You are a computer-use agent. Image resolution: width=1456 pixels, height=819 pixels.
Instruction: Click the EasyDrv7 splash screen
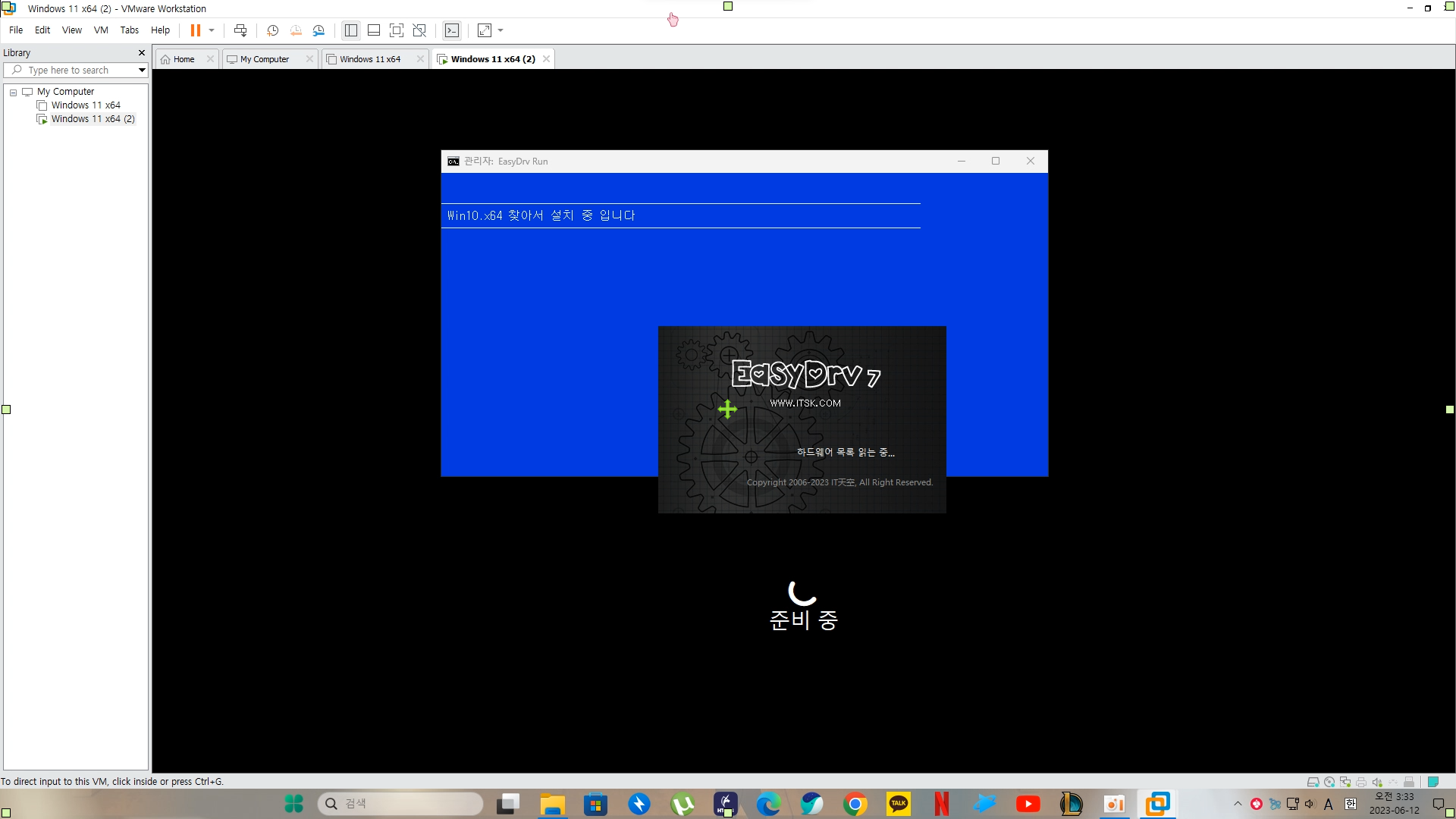(x=802, y=419)
